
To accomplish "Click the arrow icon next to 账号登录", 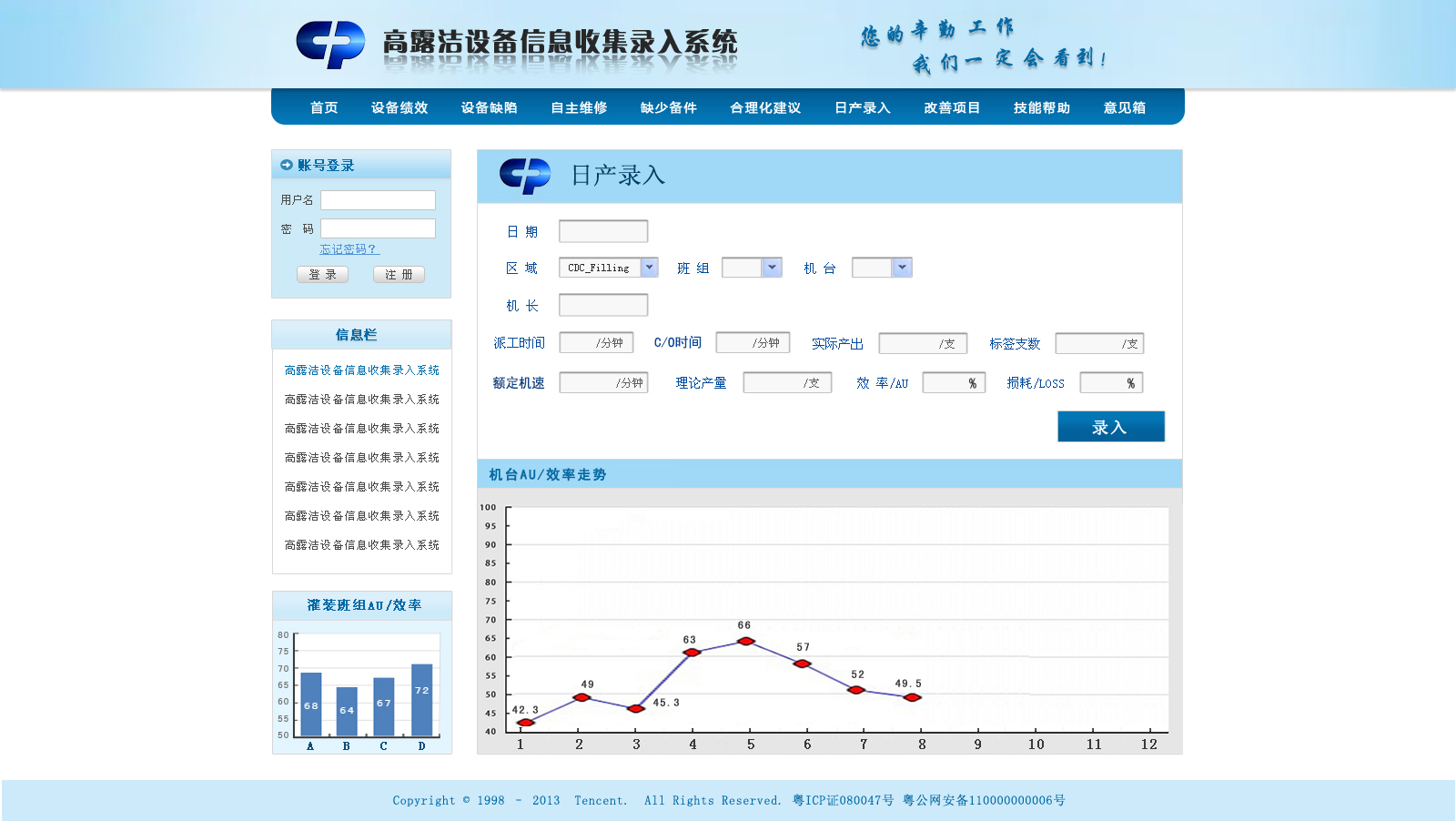I will [x=287, y=164].
